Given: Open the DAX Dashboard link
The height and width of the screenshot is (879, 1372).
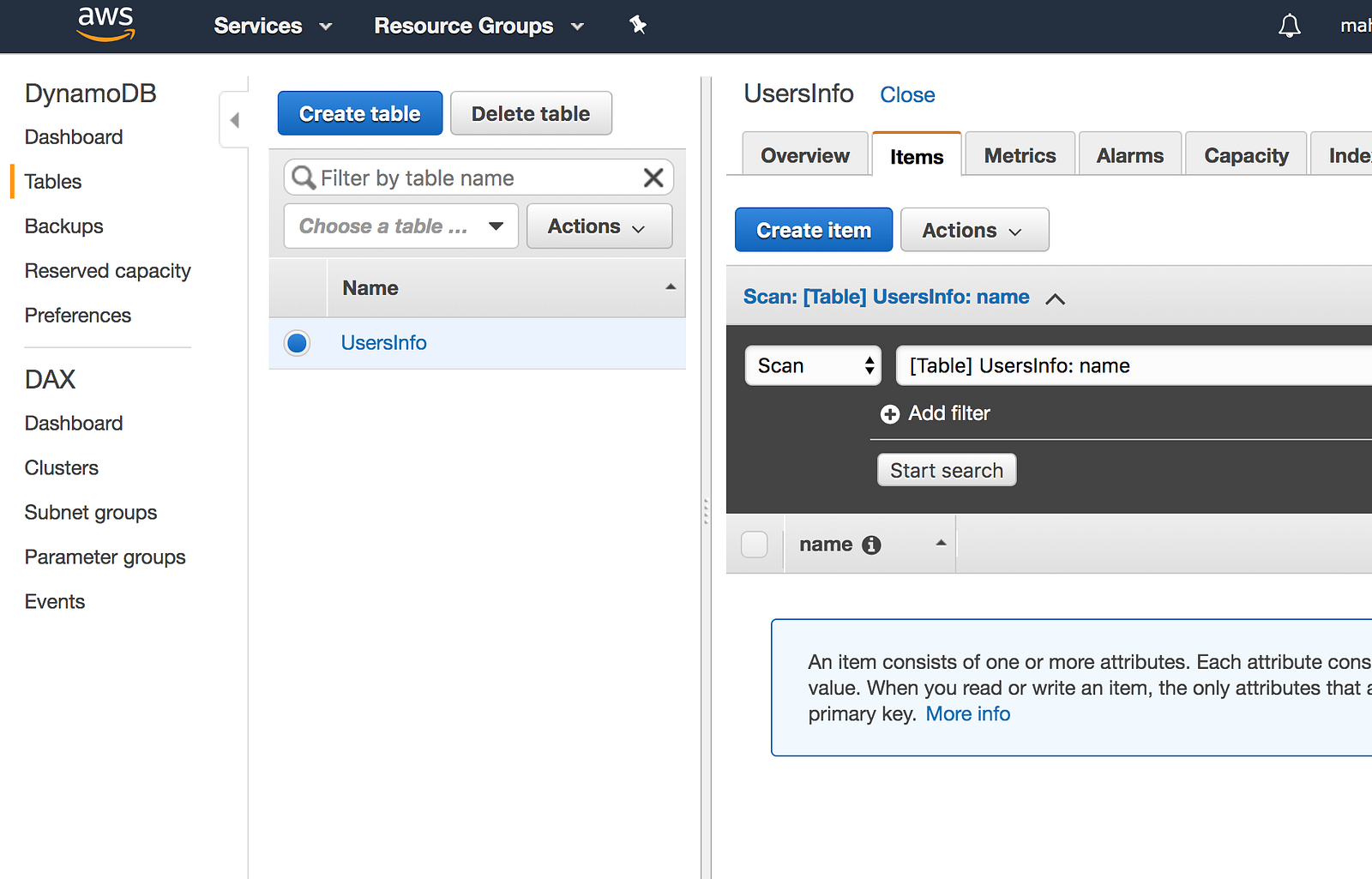Looking at the screenshot, I should [x=74, y=424].
